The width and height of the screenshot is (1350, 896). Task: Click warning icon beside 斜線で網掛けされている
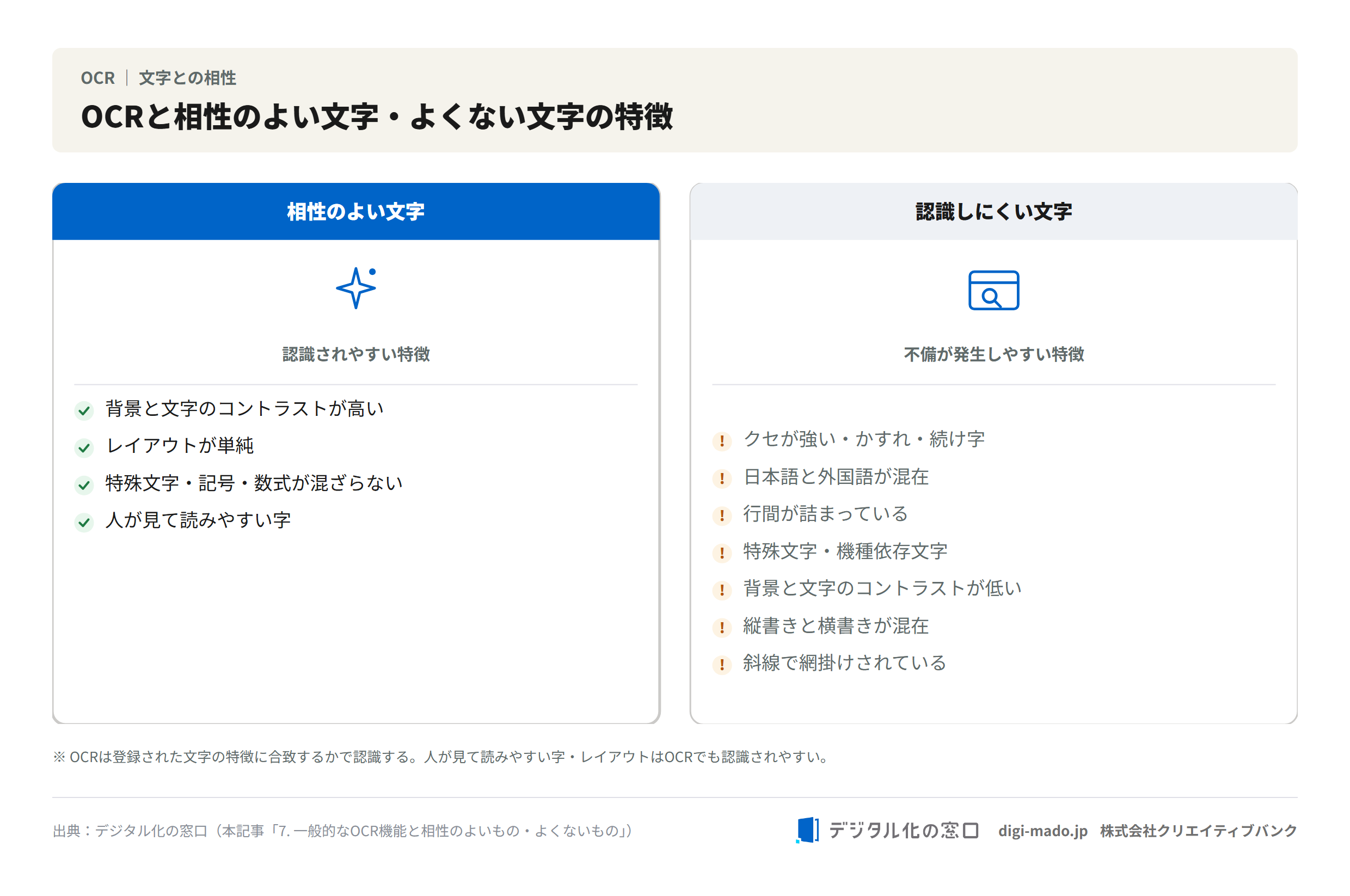(x=722, y=665)
